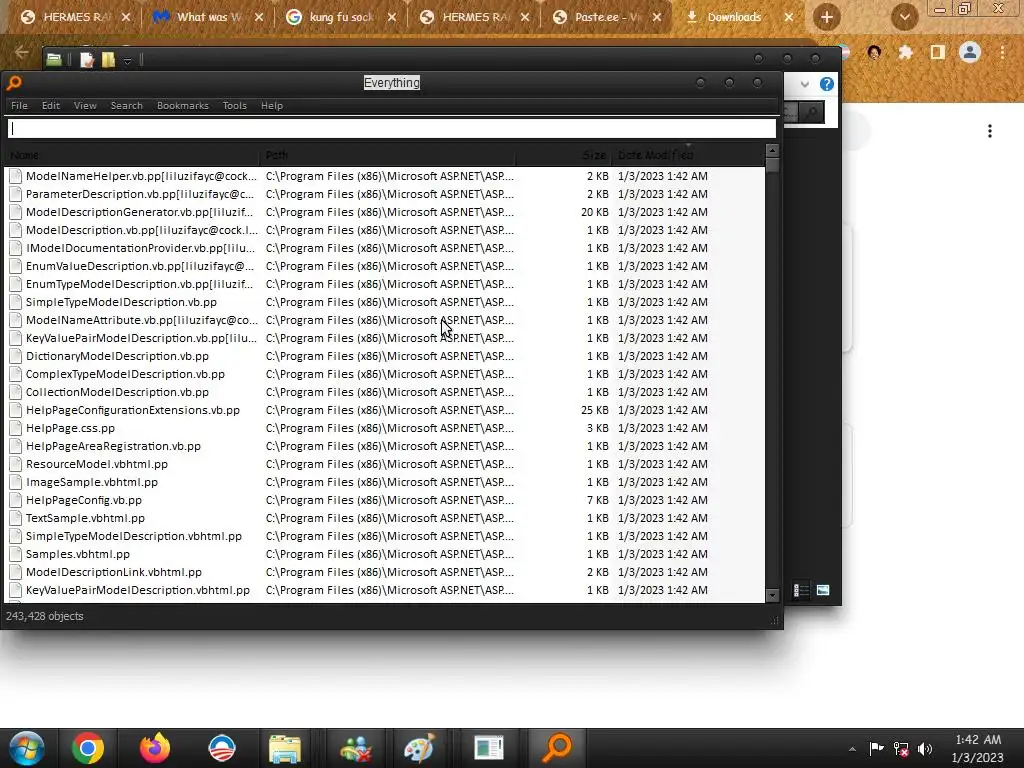
Task: Click the file icon next to ImageSample.vbhtml.pp
Action: 15,482
